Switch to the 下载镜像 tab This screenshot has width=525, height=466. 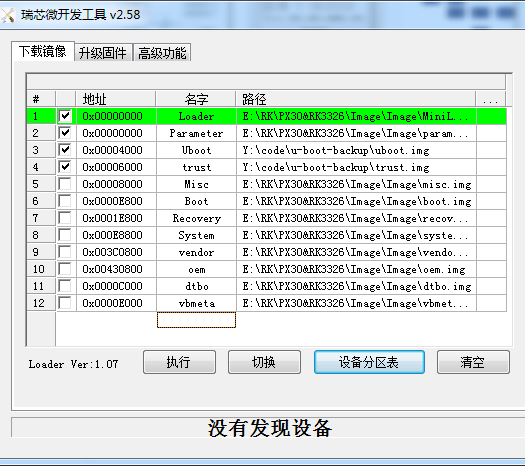coord(43,52)
